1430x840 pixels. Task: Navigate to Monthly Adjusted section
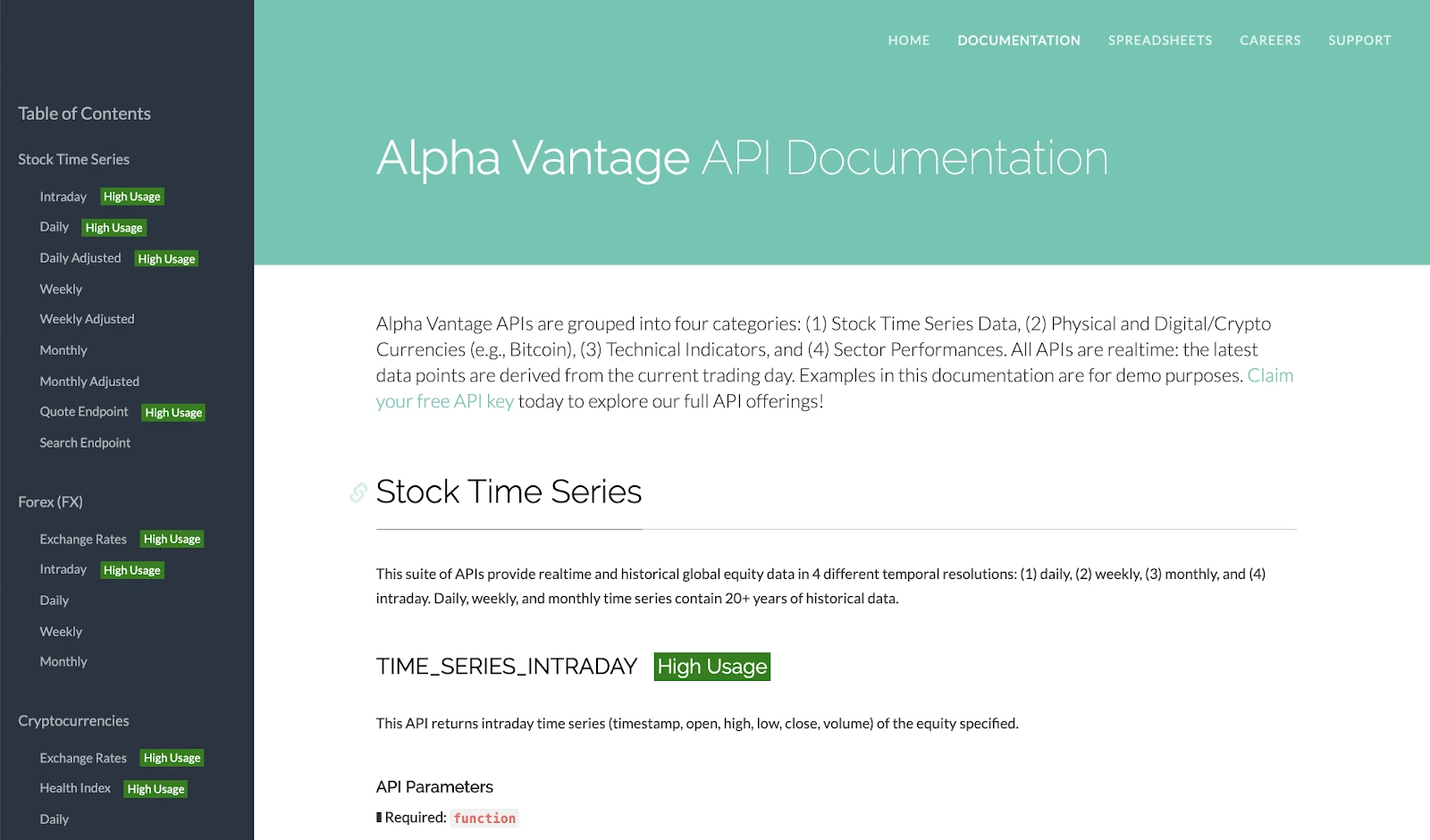[89, 382]
